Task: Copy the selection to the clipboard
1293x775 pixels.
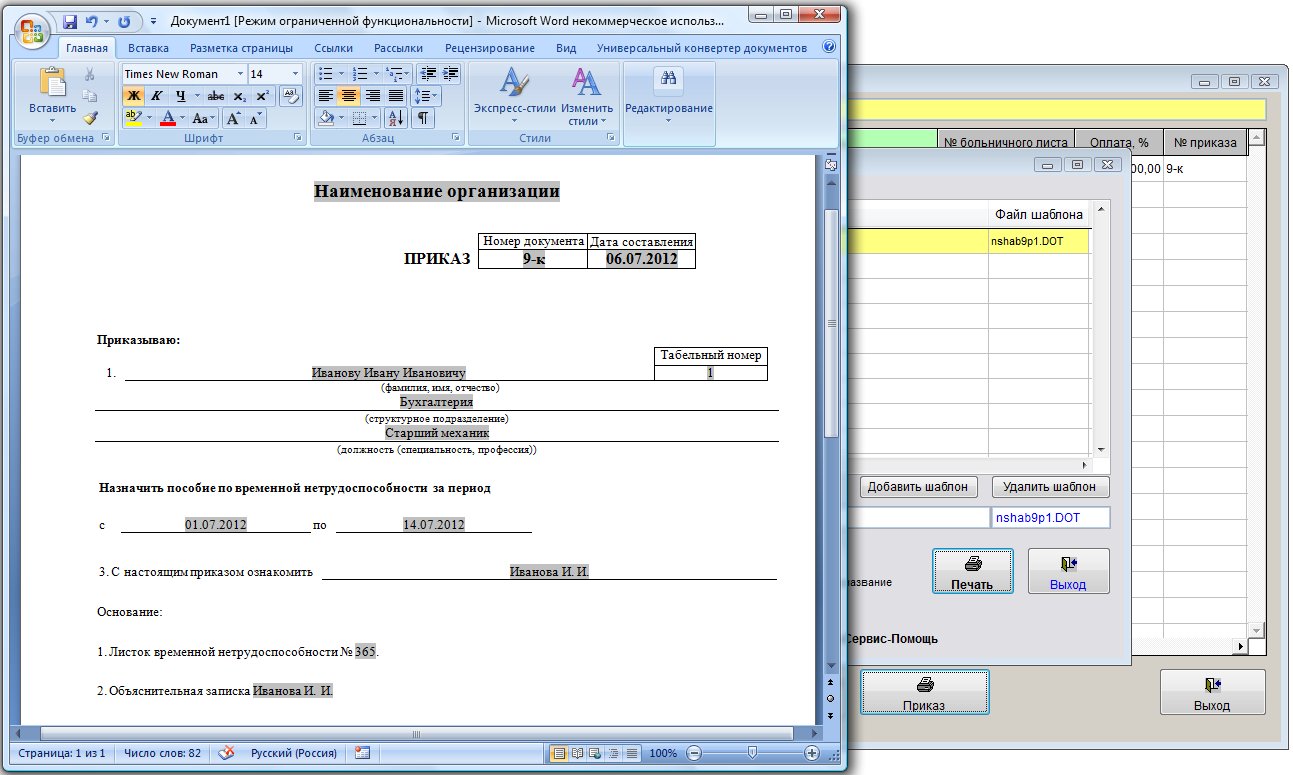Action: [x=90, y=96]
